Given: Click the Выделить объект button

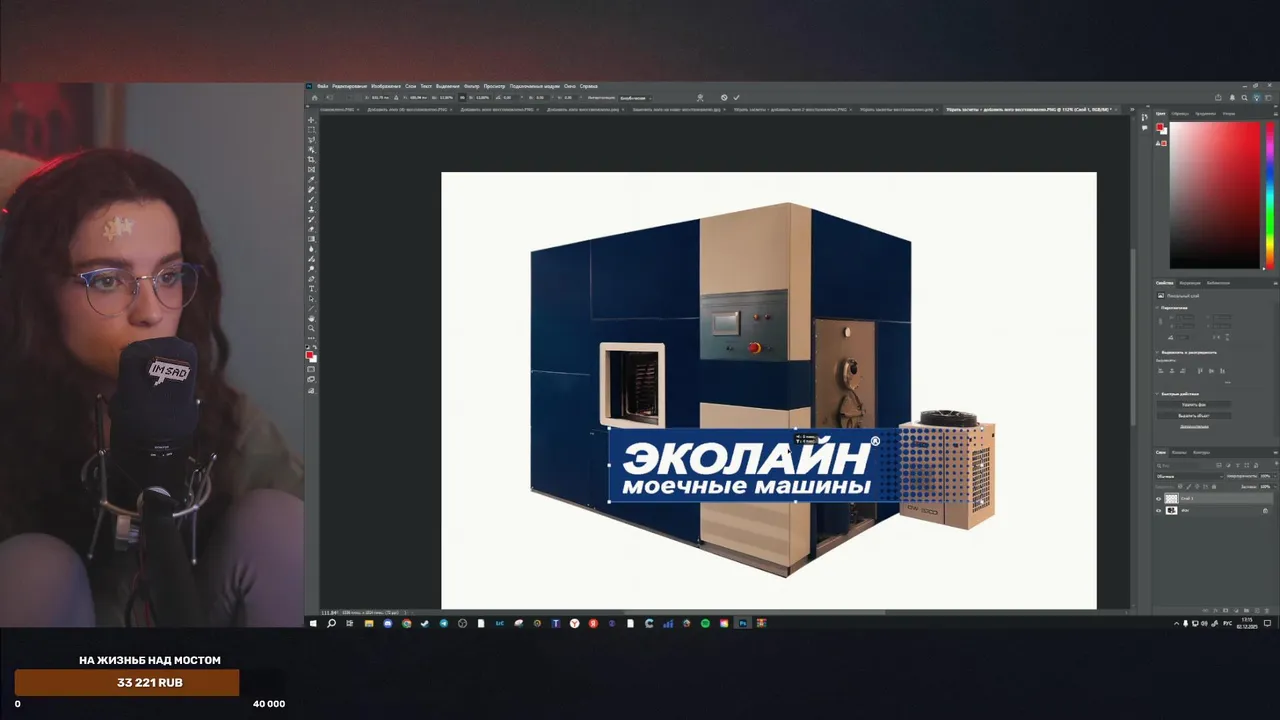Looking at the screenshot, I should click(x=1194, y=416).
